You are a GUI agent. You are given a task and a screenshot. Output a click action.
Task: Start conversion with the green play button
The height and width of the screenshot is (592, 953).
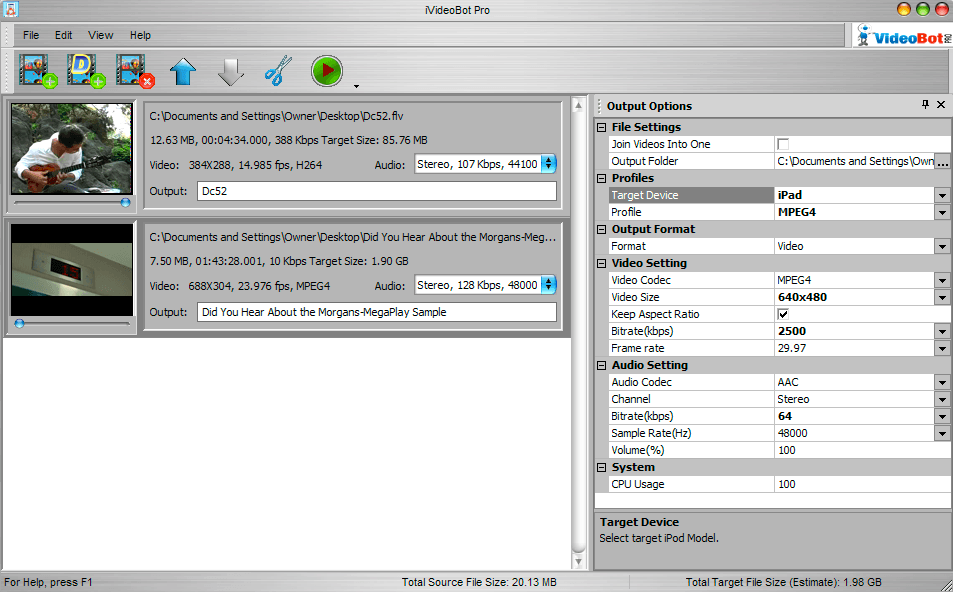coord(326,68)
